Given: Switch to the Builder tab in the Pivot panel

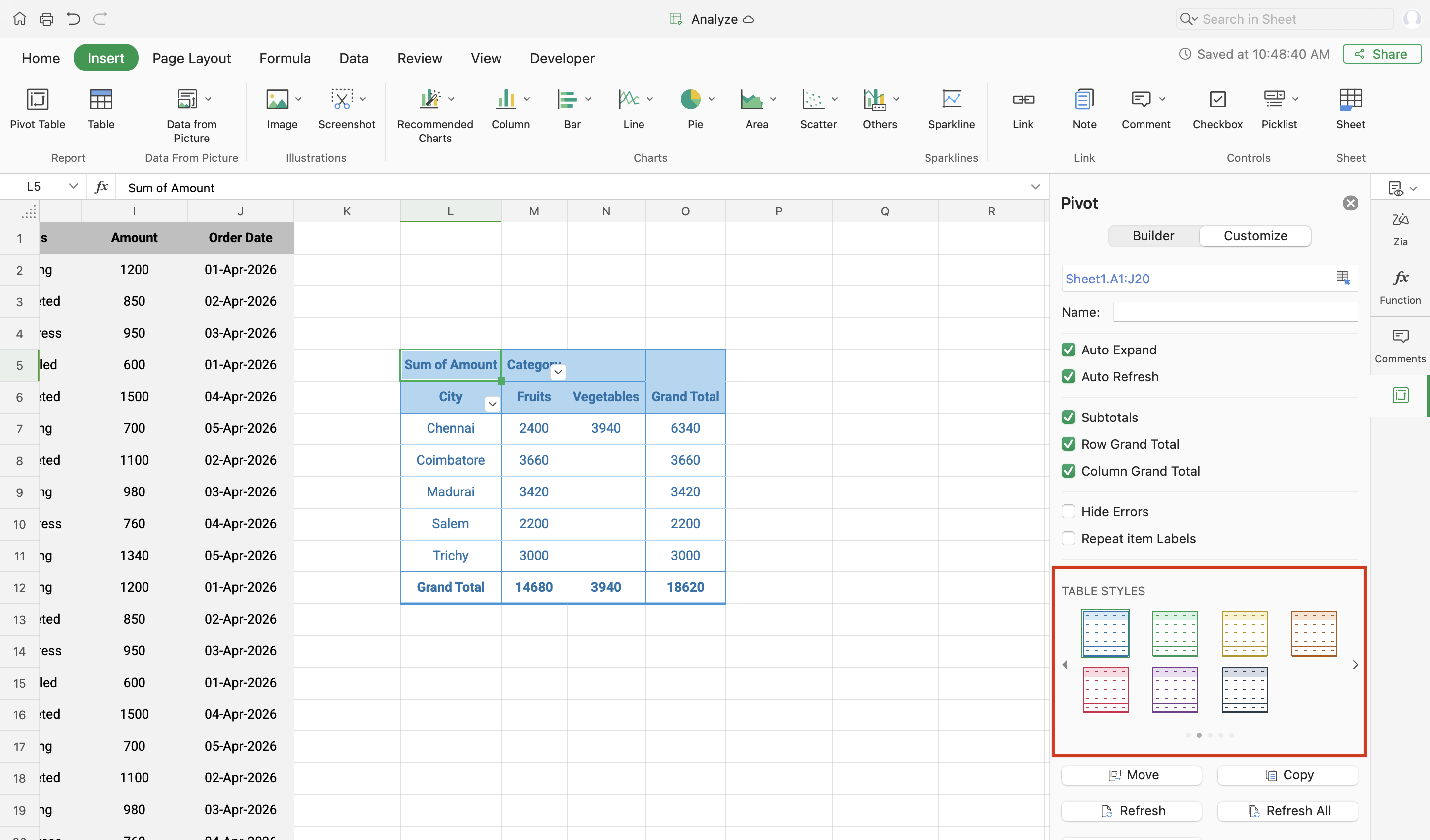Looking at the screenshot, I should tap(1153, 235).
